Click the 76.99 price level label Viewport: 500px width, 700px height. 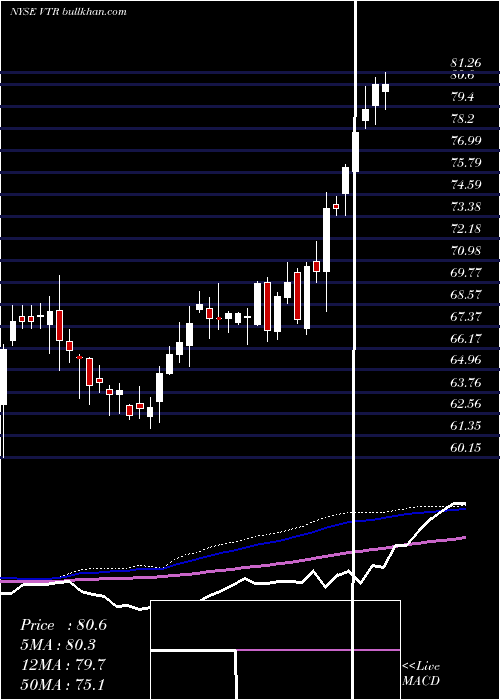[x=466, y=141]
